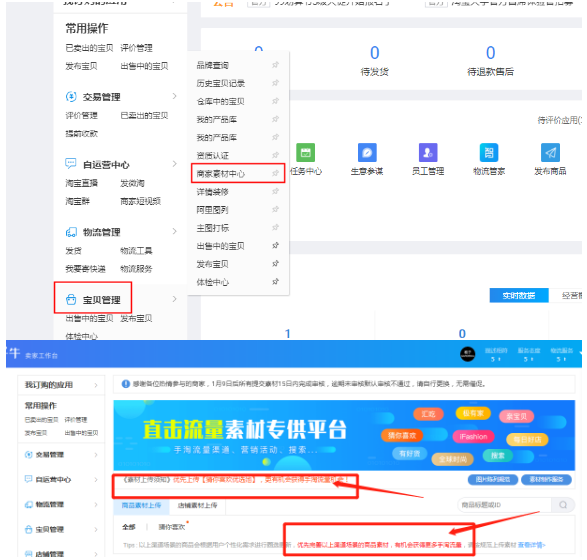This screenshot has width=587, height=560.
Task: Switch to the 店铺素材上传 tab
Action: click(x=197, y=505)
